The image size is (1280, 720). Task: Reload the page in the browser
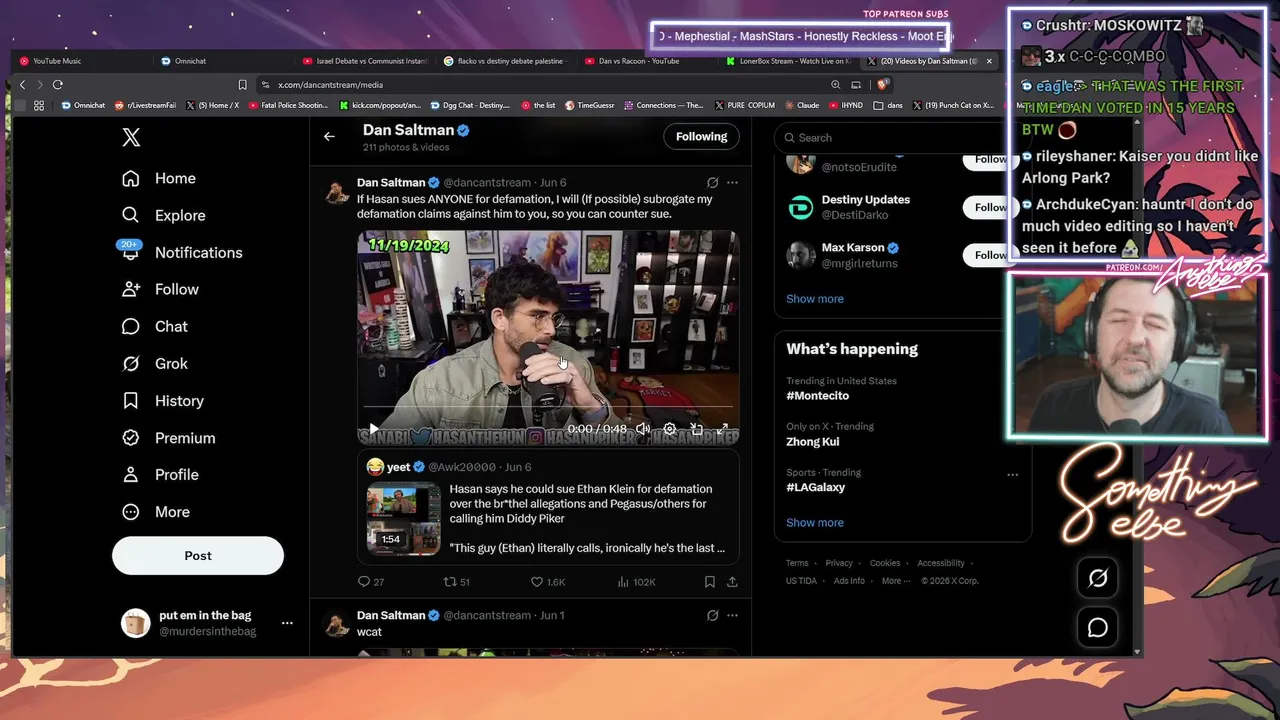click(x=58, y=85)
